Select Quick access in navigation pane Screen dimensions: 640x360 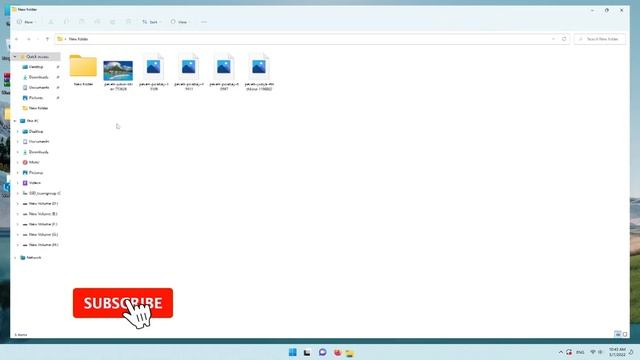click(x=38, y=57)
